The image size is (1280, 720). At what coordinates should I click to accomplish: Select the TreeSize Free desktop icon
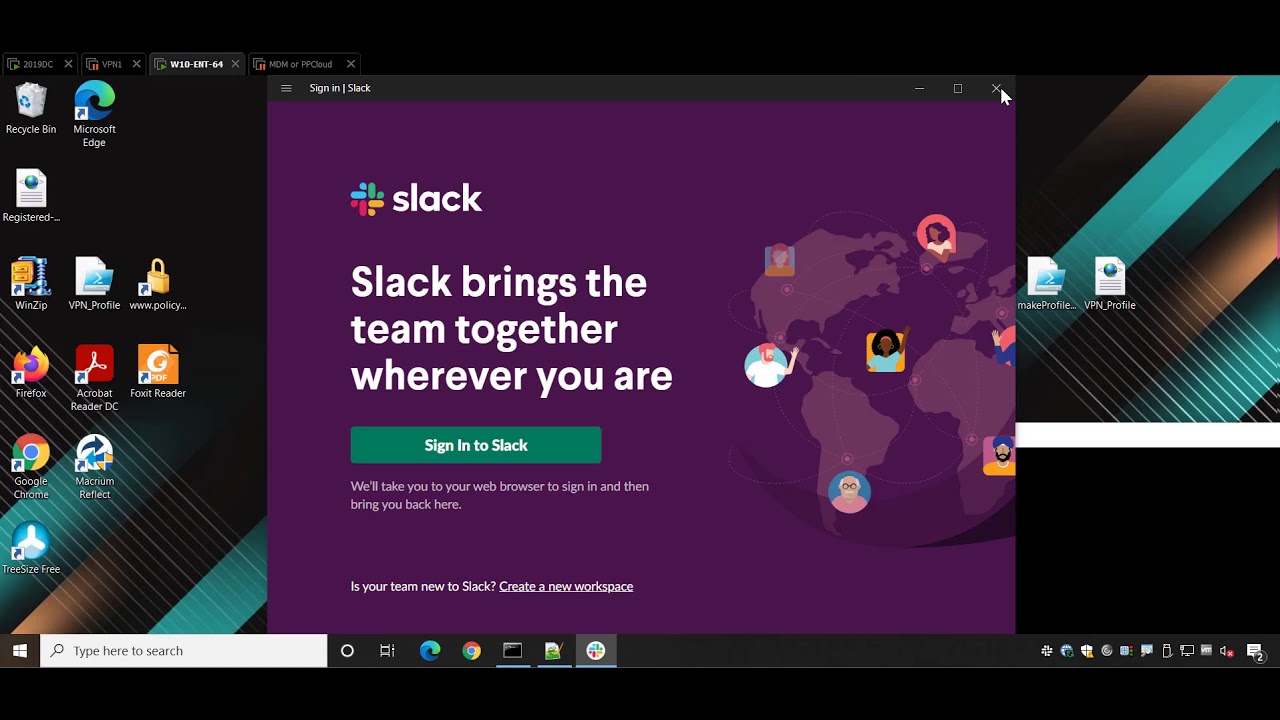tap(31, 548)
